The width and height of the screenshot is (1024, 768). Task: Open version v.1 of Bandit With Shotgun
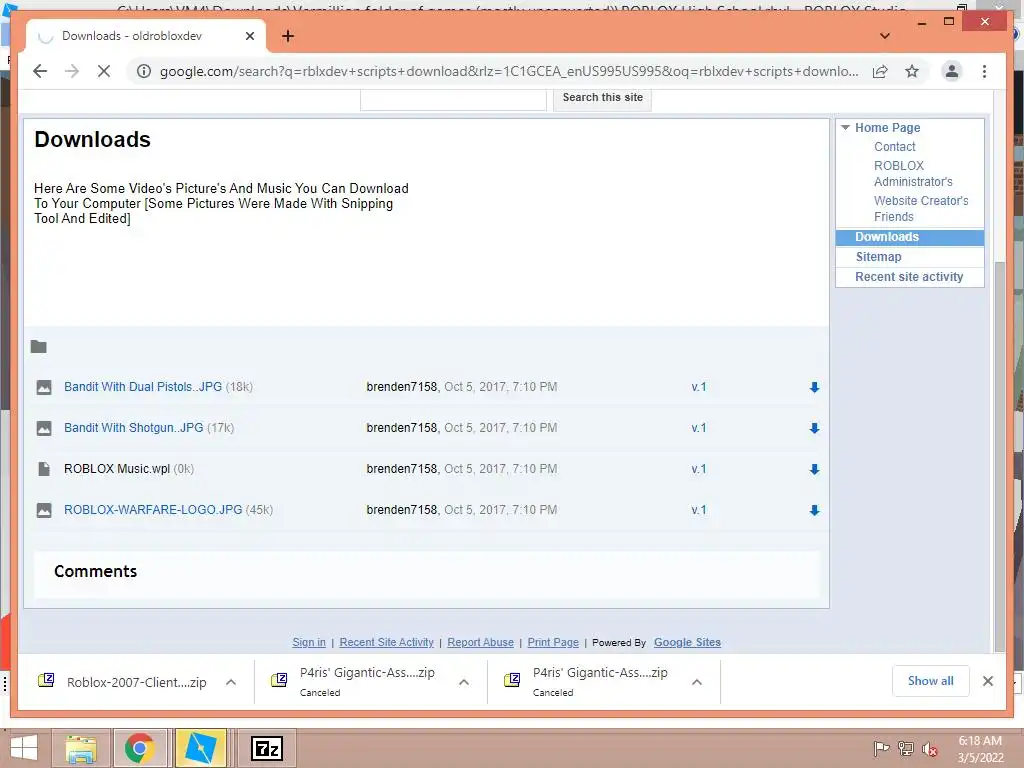pyautogui.click(x=699, y=428)
